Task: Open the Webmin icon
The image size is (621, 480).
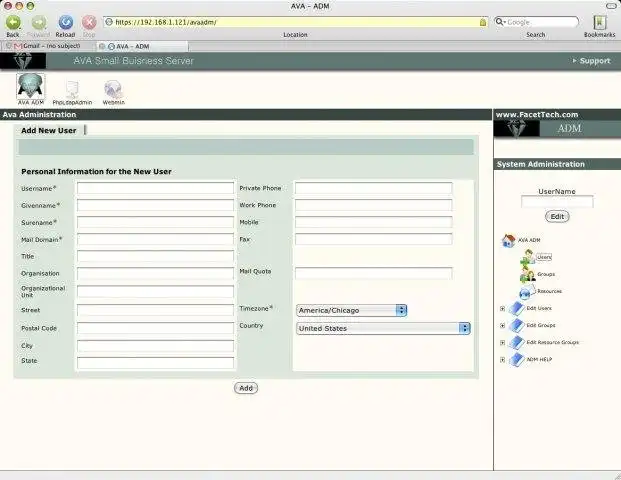Action: [x=113, y=89]
